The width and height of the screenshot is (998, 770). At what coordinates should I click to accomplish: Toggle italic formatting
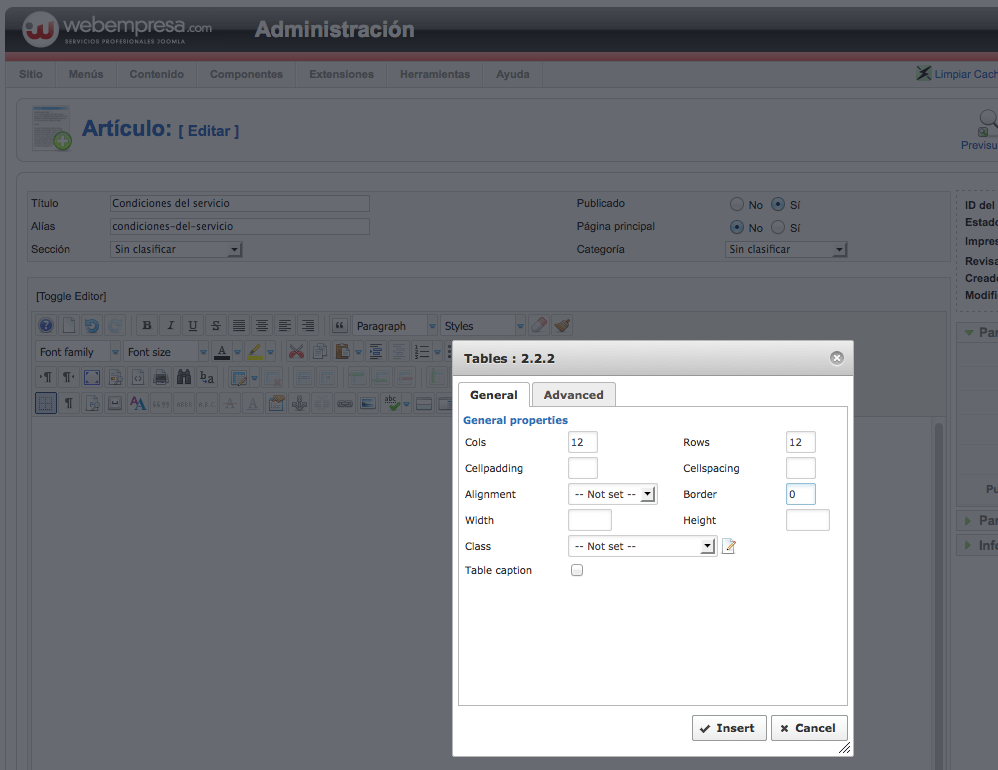coord(170,326)
